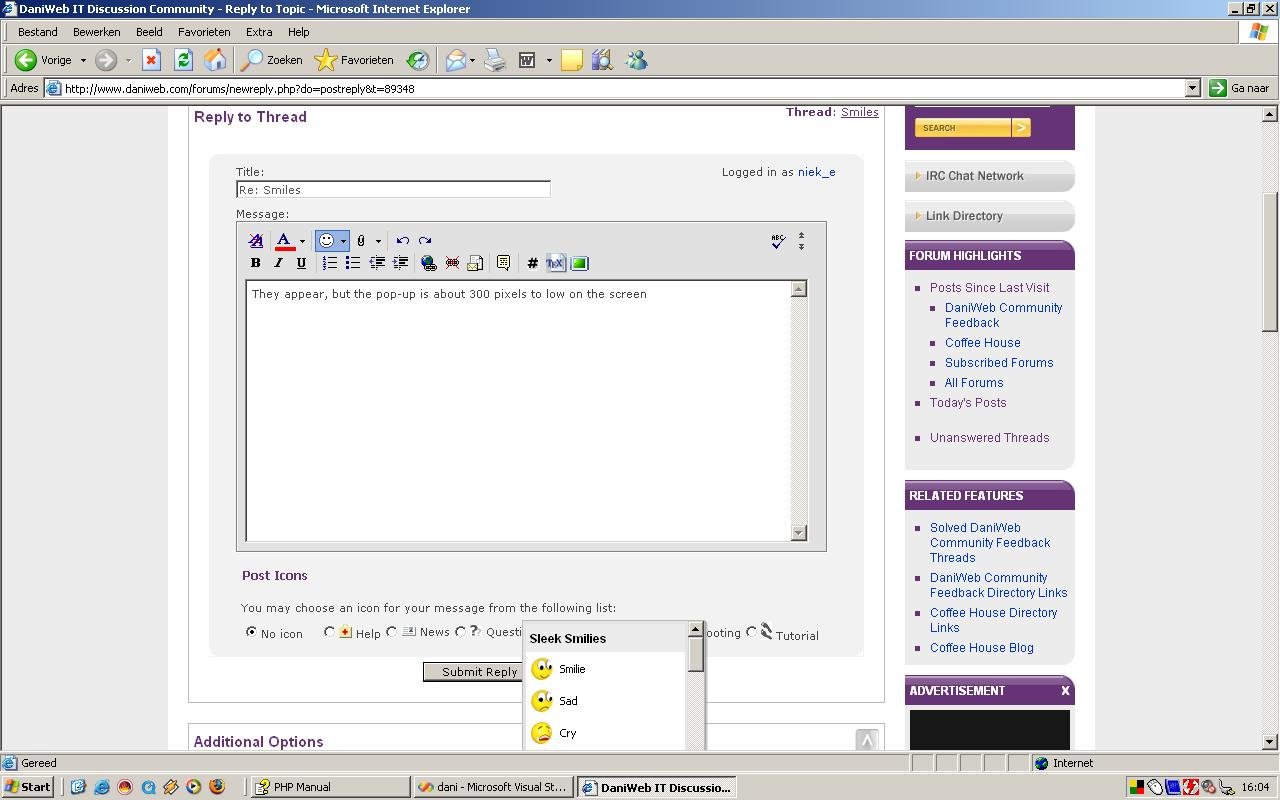The width and height of the screenshot is (1280, 800).
Task: Open the Help menu
Action: pyautogui.click(x=298, y=32)
